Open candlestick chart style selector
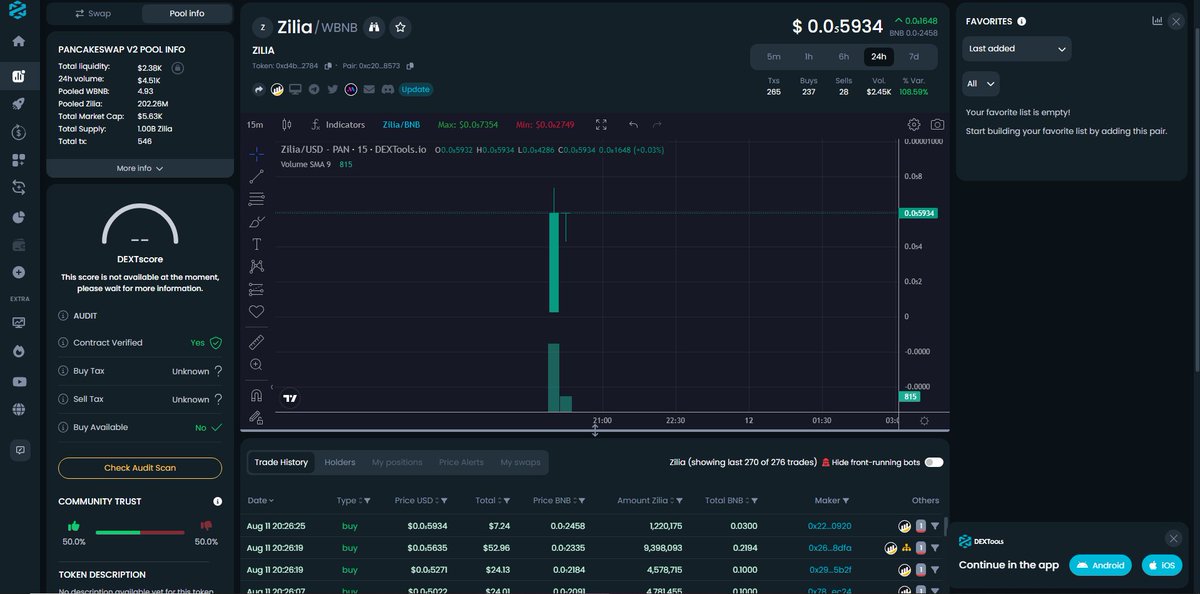 pyautogui.click(x=287, y=125)
